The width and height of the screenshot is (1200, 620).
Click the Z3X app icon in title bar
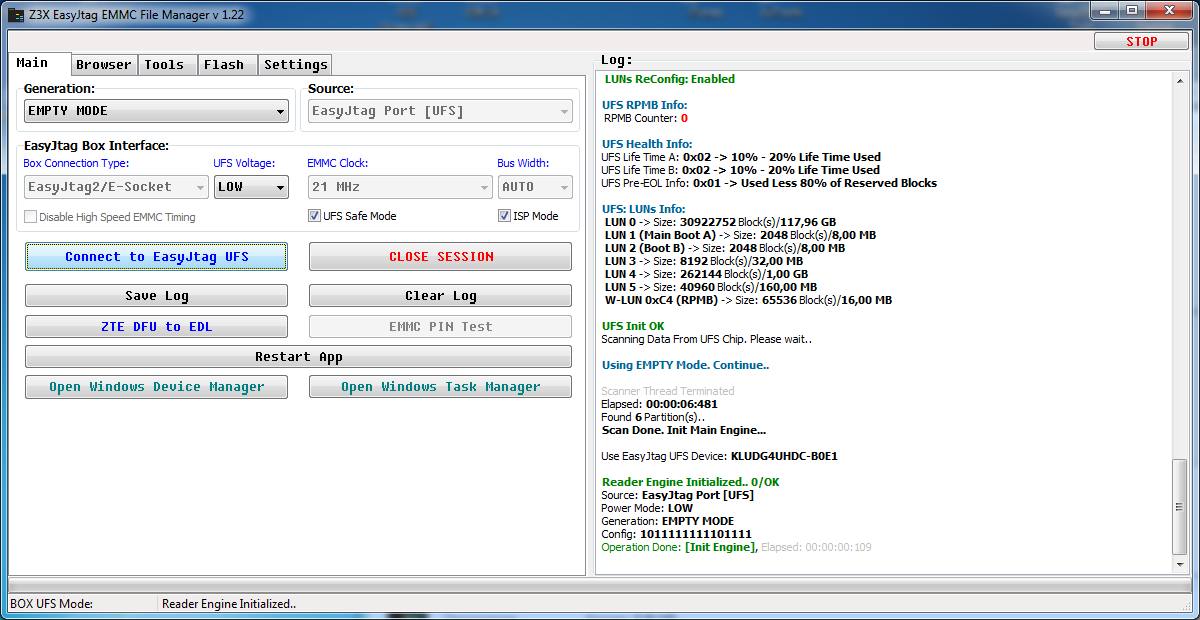tap(17, 14)
